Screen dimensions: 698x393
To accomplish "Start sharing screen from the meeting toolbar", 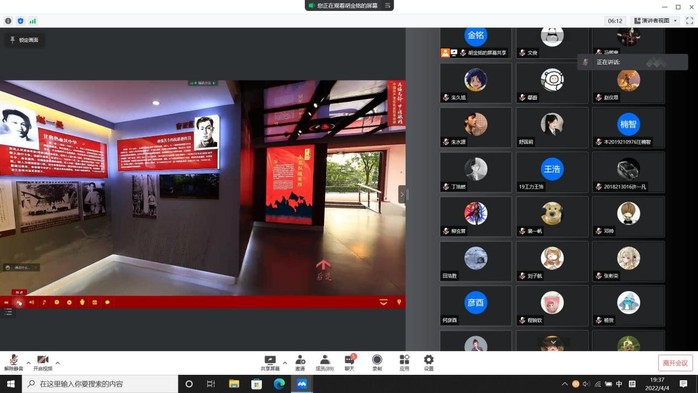I will 270,363.
